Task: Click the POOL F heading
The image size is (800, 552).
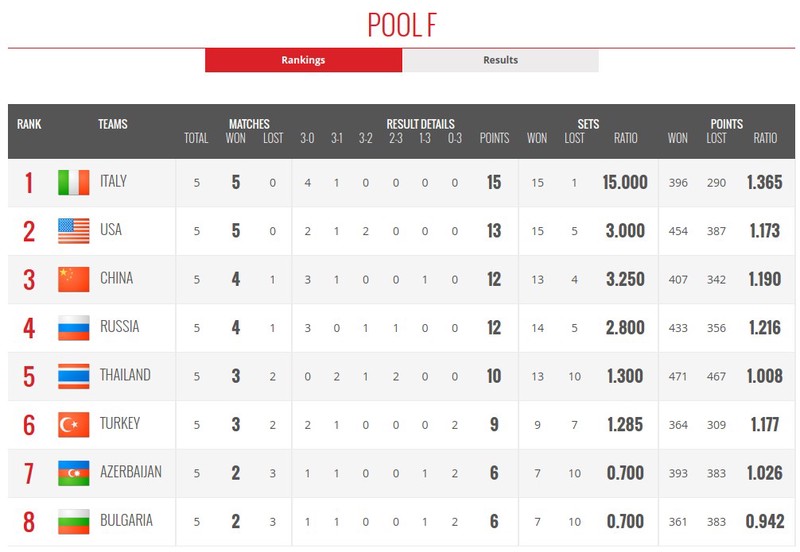Action: (x=402, y=24)
